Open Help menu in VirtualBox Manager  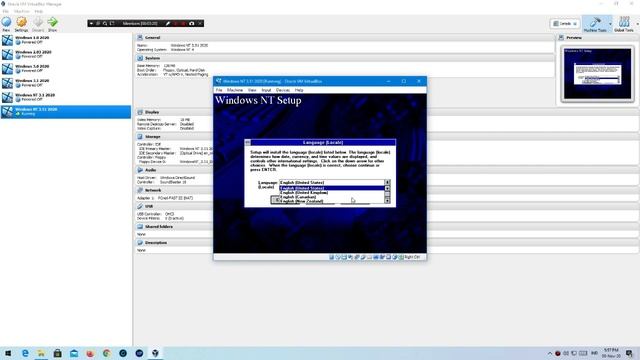click(38, 11)
